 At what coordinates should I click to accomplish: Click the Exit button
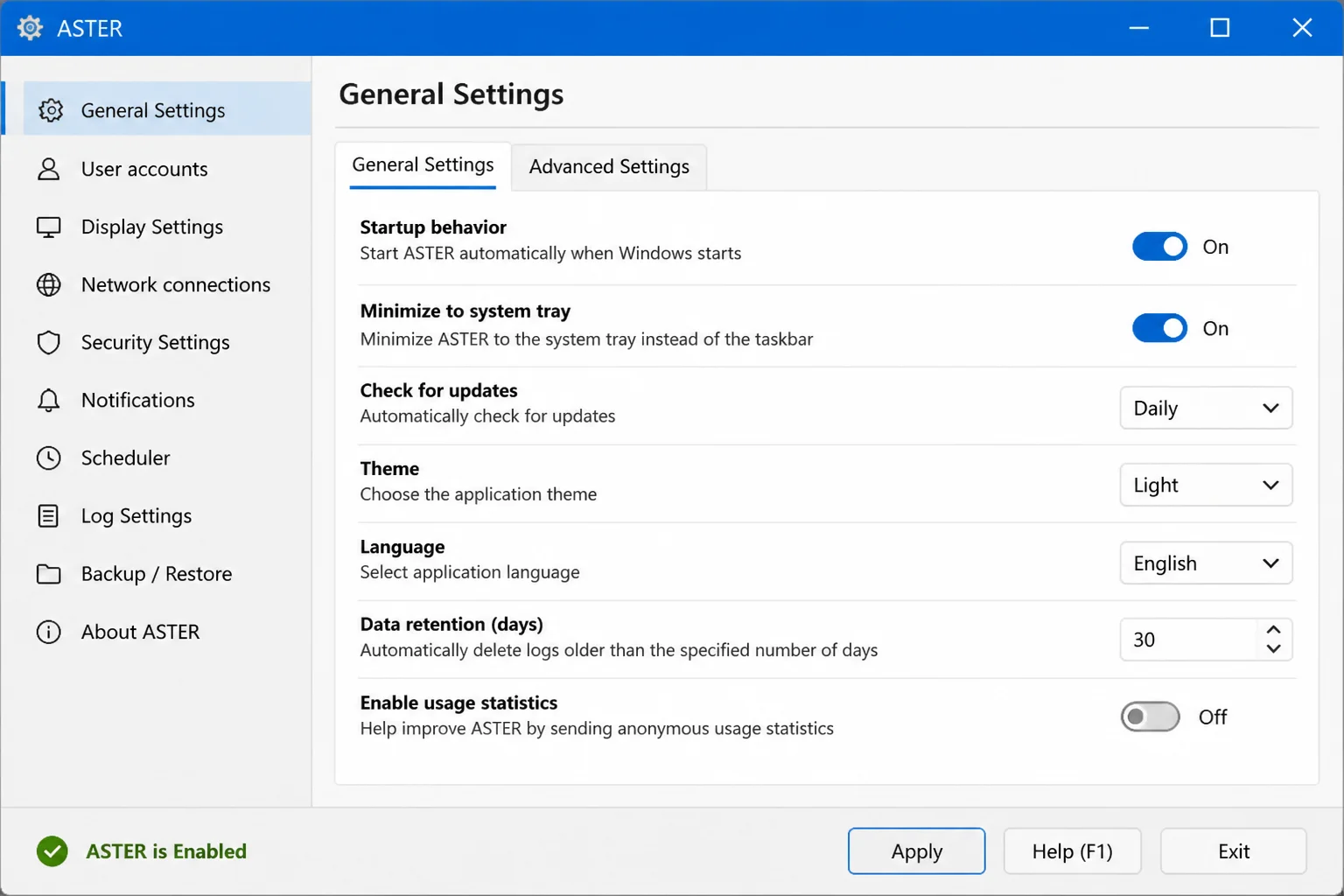point(1234,851)
